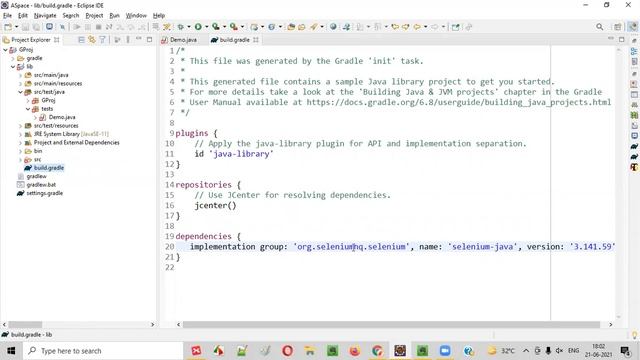This screenshot has height=360, width=640.
Task: Open the New file dropdown arrow
Action: click(x=16, y=27)
